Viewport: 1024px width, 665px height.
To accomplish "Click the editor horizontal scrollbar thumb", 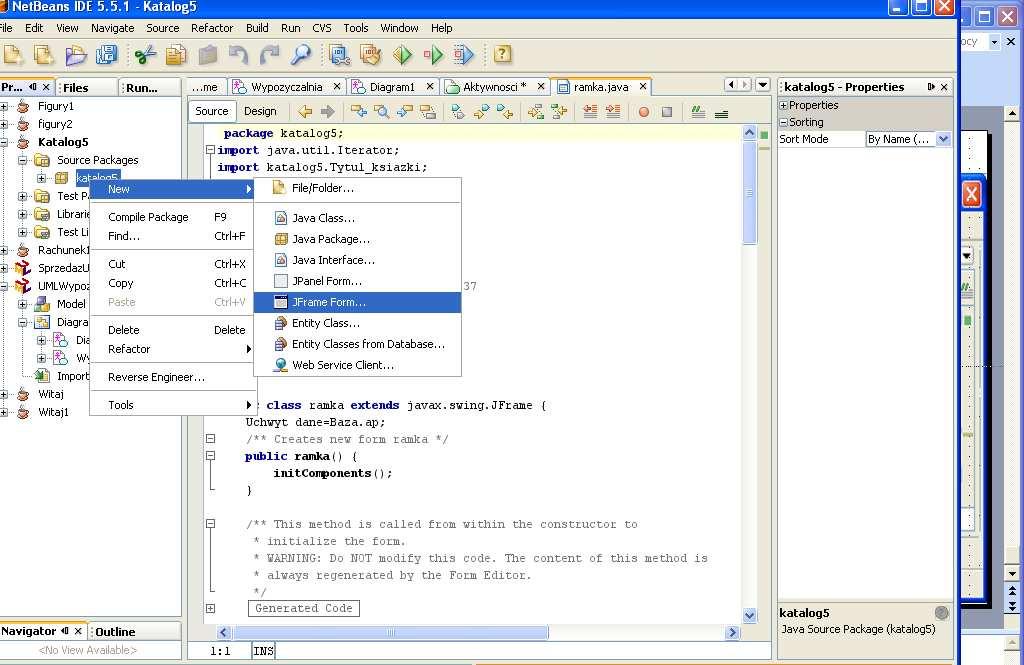I will tap(391, 632).
